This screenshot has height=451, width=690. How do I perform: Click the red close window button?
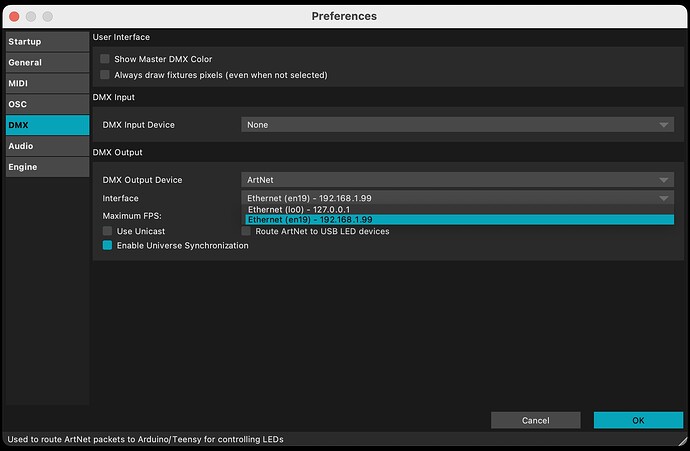click(x=13, y=17)
